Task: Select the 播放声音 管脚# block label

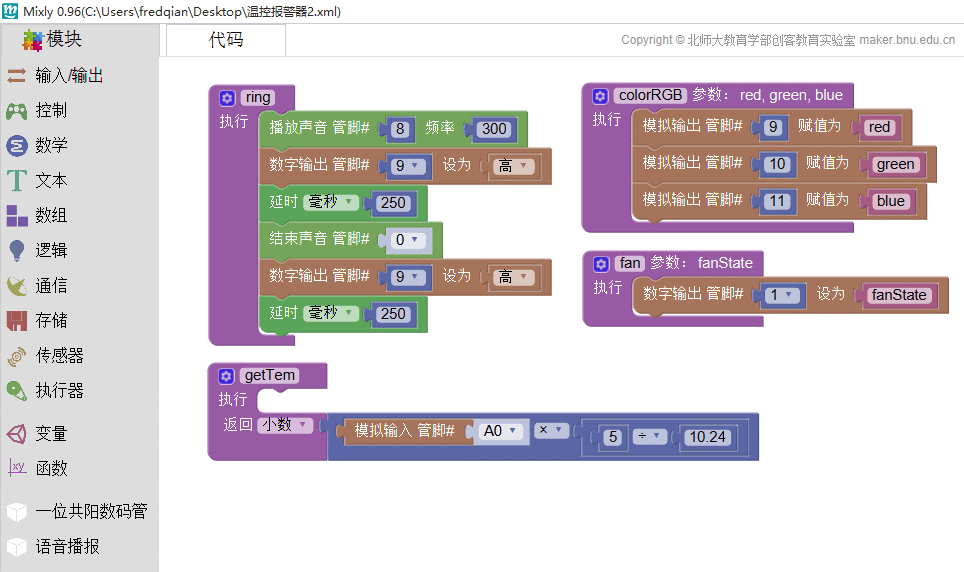Action: (319, 128)
